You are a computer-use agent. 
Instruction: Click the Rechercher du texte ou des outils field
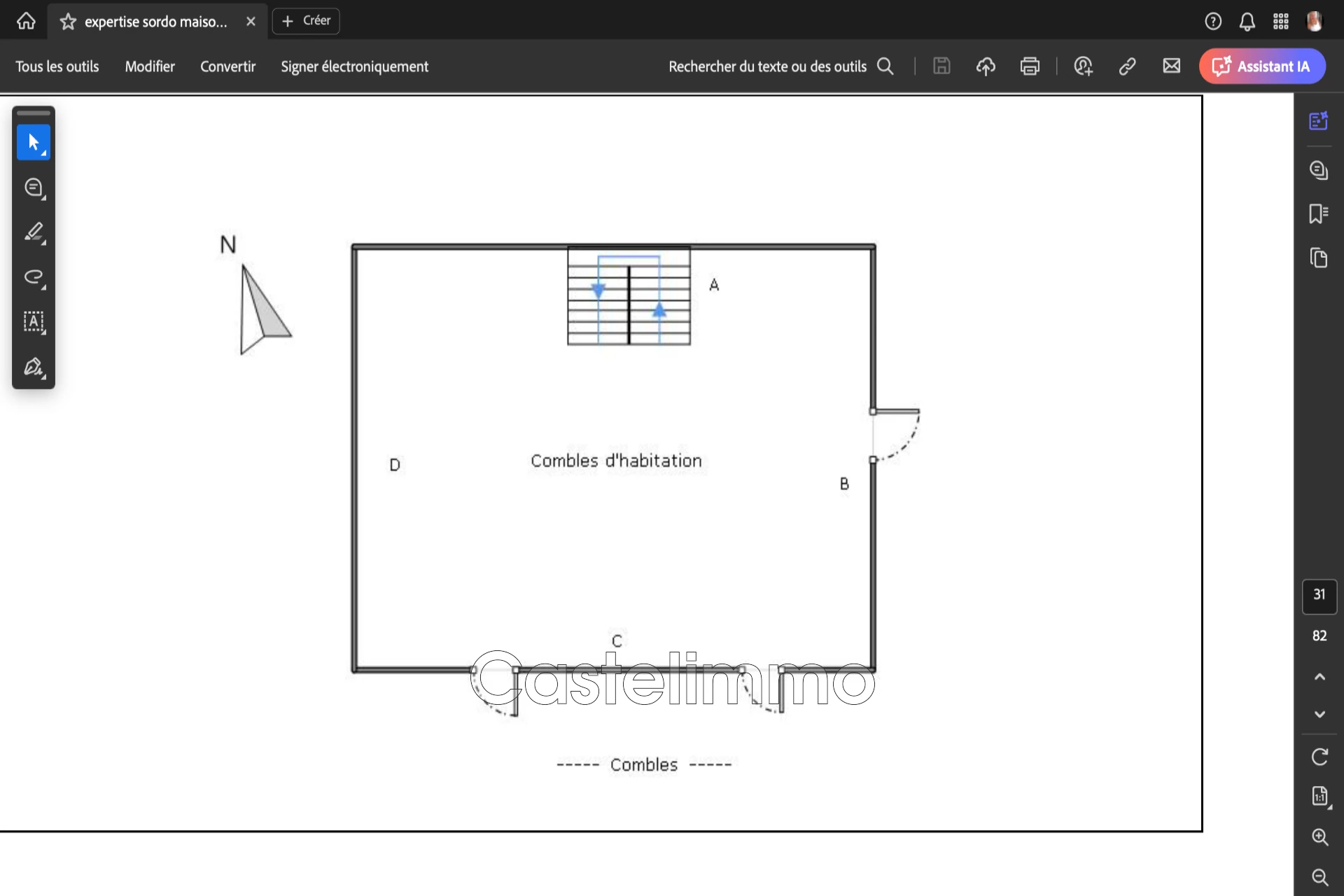(781, 66)
